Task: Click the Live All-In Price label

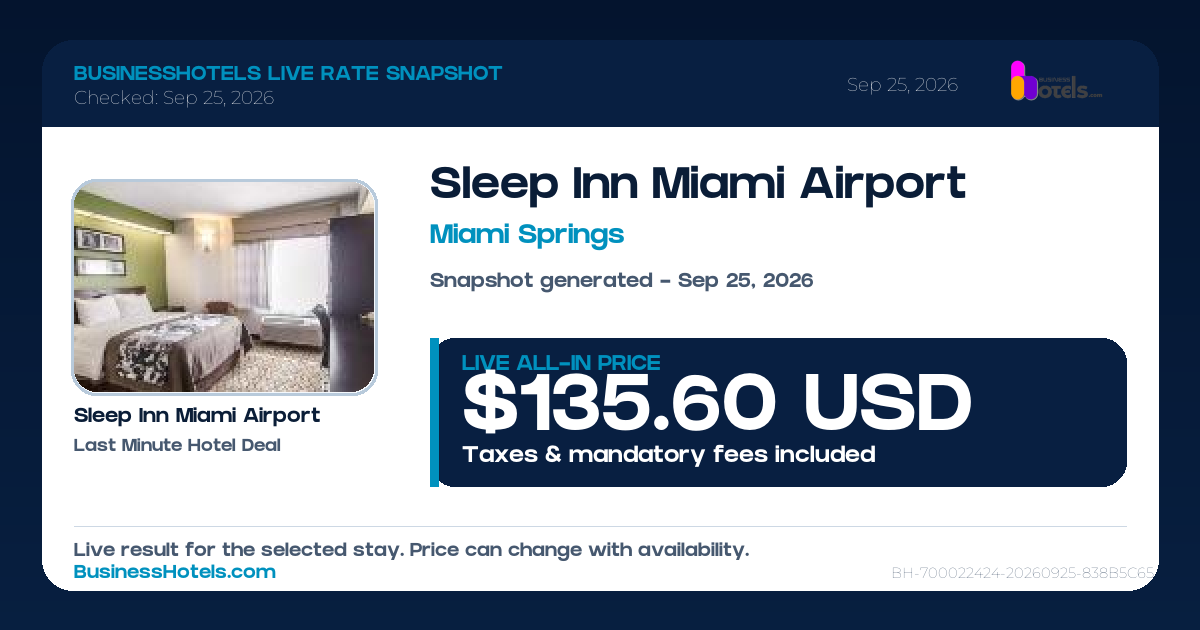Action: (561, 363)
